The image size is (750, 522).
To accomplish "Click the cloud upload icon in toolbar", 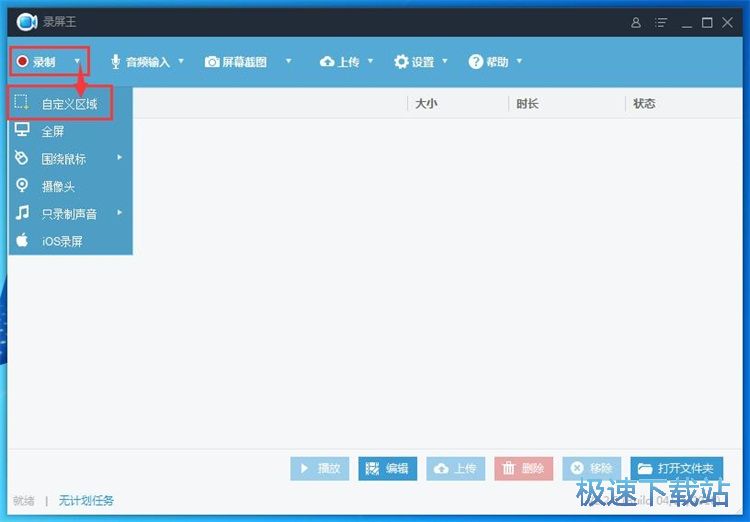I will click(x=327, y=61).
